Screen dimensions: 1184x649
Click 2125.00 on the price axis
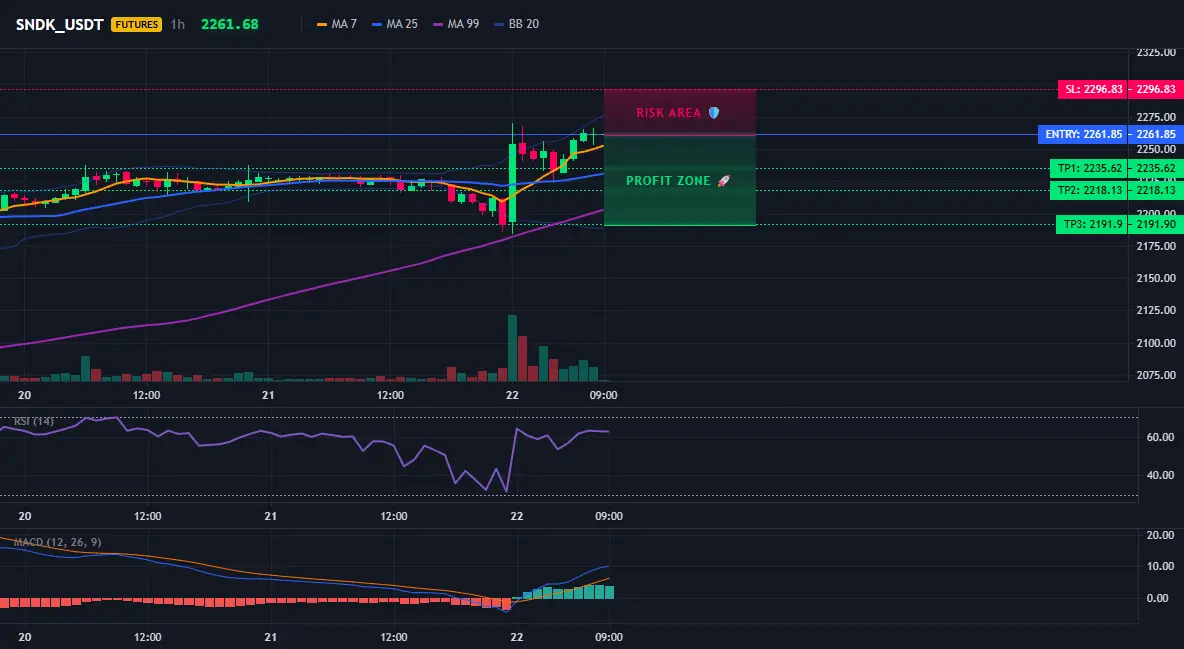click(x=1156, y=311)
